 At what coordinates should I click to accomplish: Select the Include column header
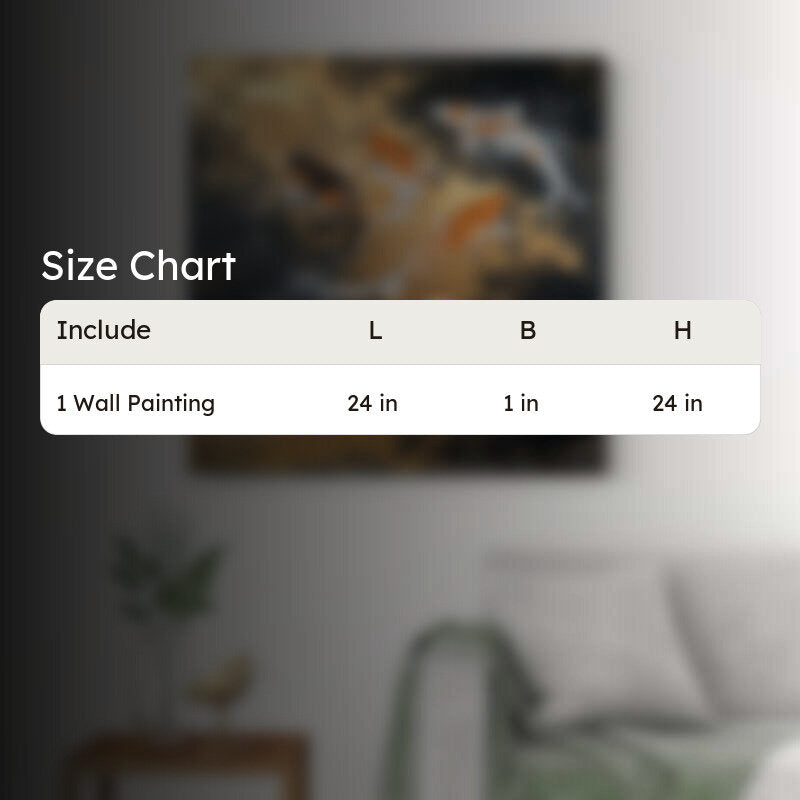(x=104, y=330)
